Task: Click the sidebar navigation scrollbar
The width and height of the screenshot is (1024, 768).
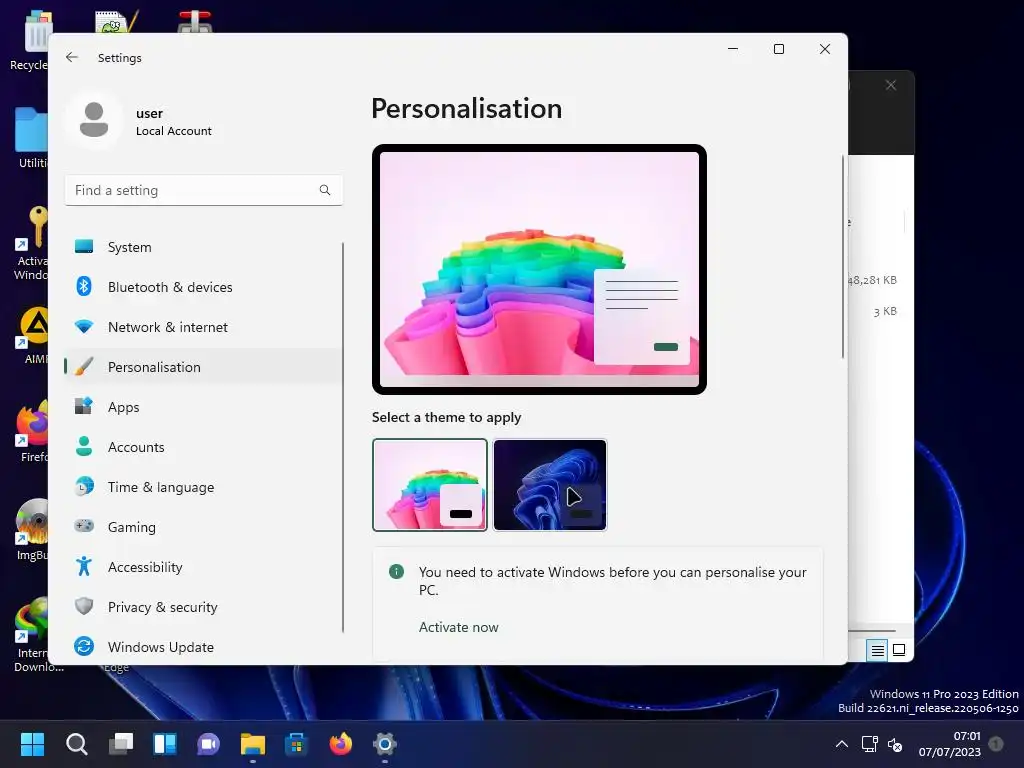Action: (x=343, y=436)
